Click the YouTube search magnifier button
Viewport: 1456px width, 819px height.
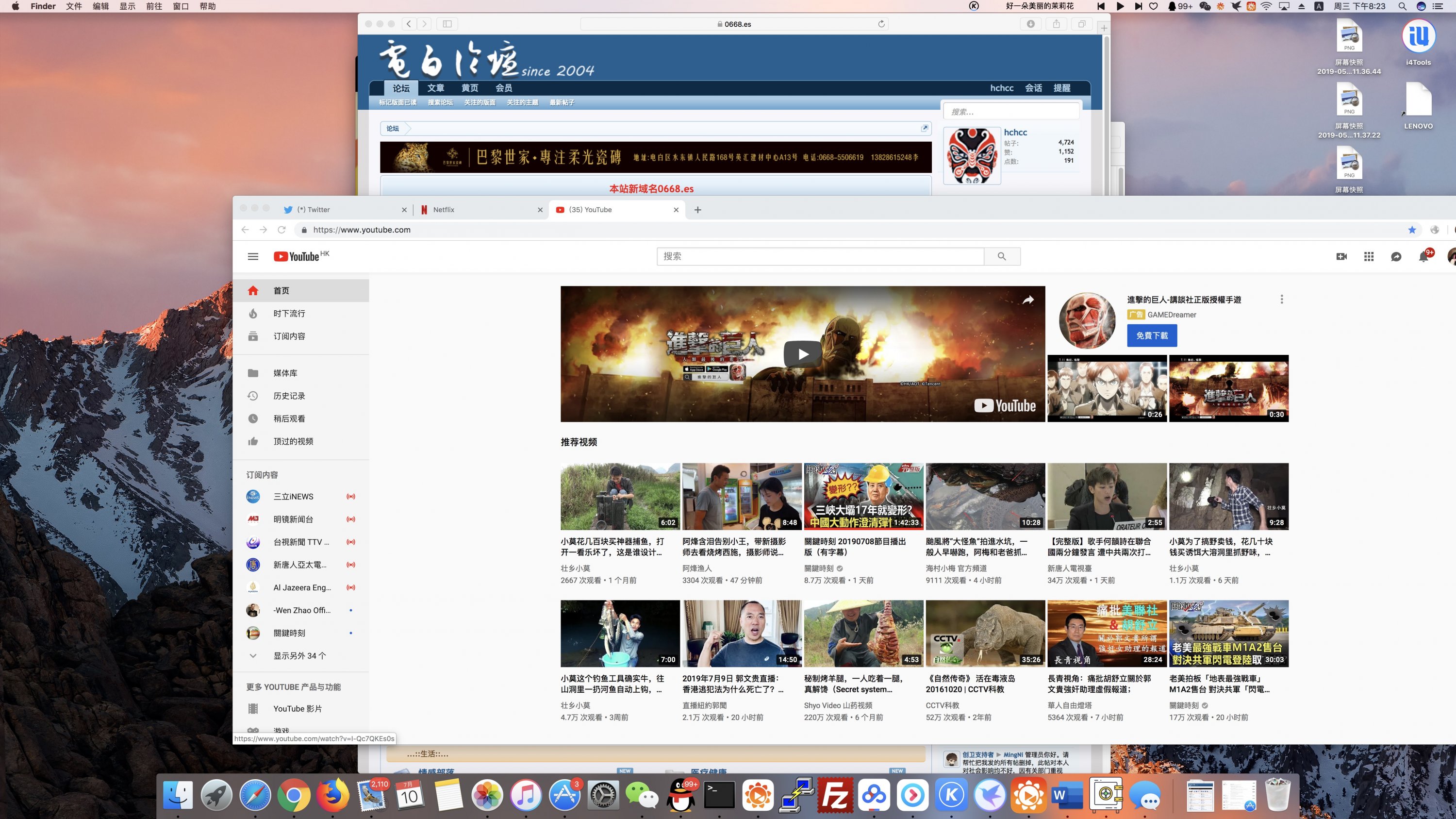coord(1002,257)
